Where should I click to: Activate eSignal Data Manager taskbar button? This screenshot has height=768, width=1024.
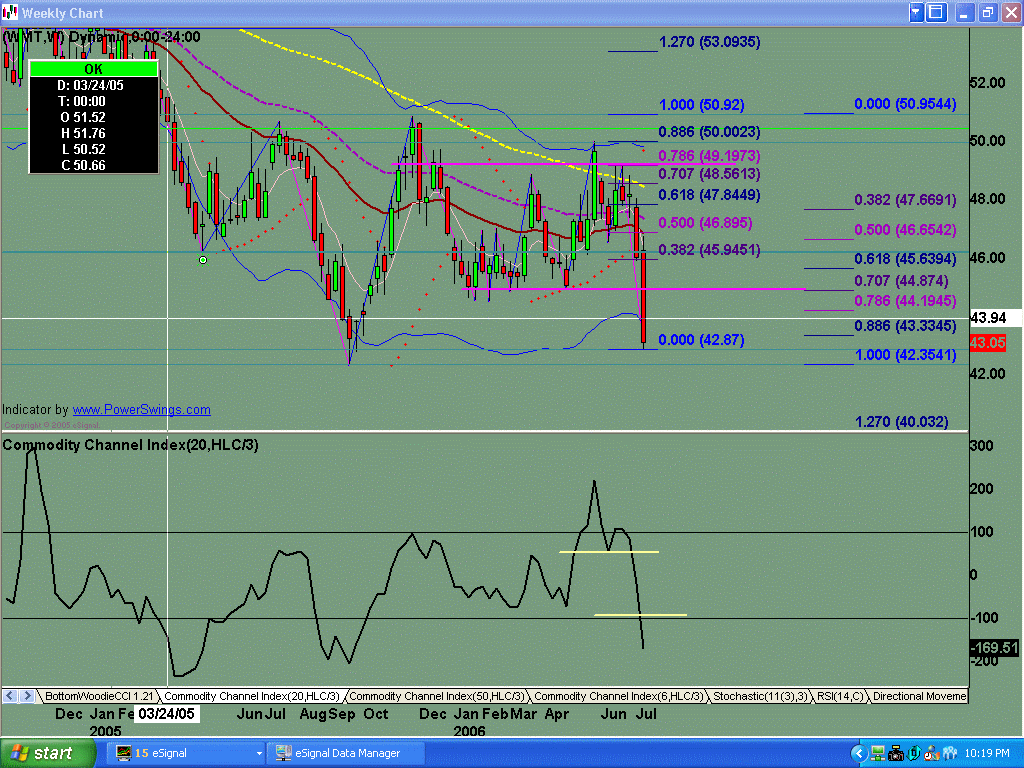click(x=346, y=753)
